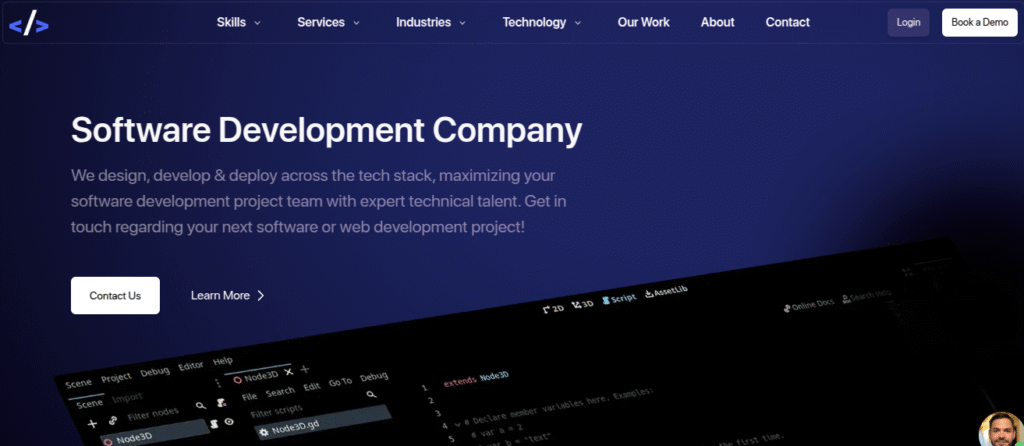Click the magnifier icon beside Filter nodes
This screenshot has width=1024, height=446.
[200, 406]
